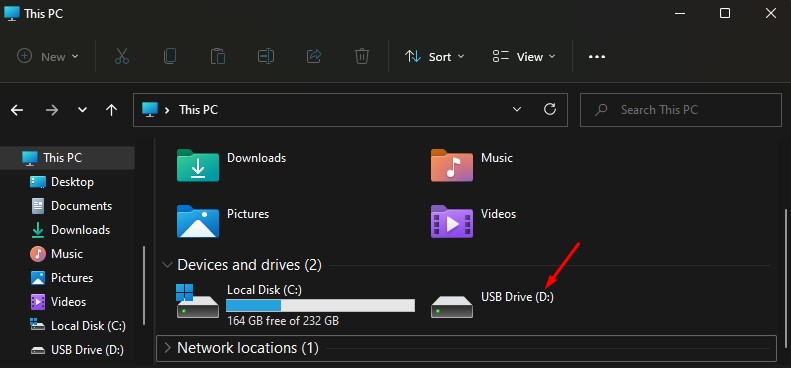Click the chevron after monitor icon in address bar
The height and width of the screenshot is (368, 791).
pyautogui.click(x=167, y=110)
